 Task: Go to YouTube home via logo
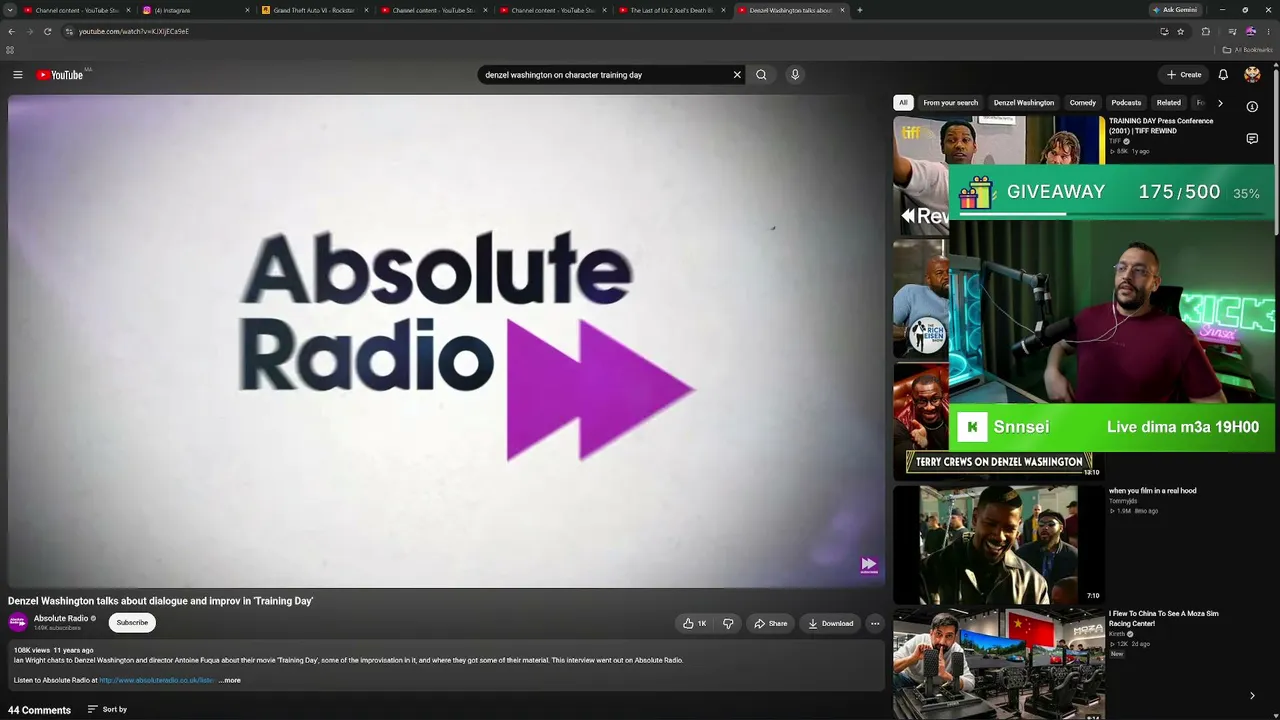(60, 75)
